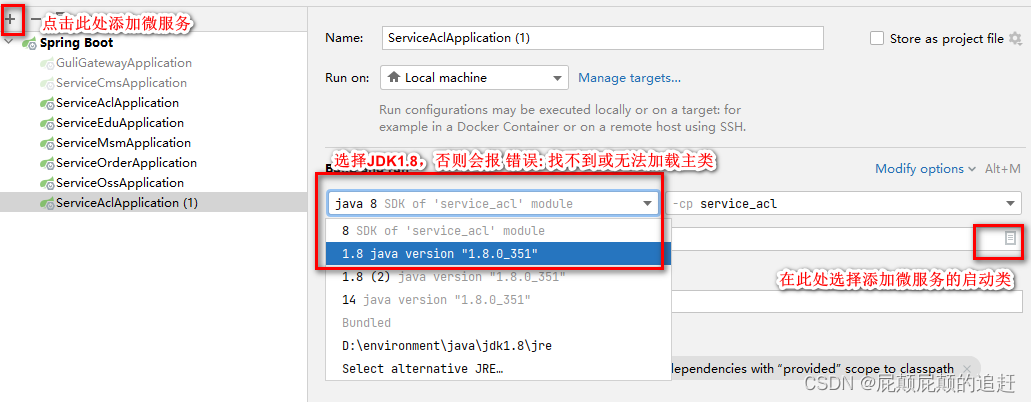Choose the 14 java version option
Viewport: 1031px width, 402px height.
point(498,299)
